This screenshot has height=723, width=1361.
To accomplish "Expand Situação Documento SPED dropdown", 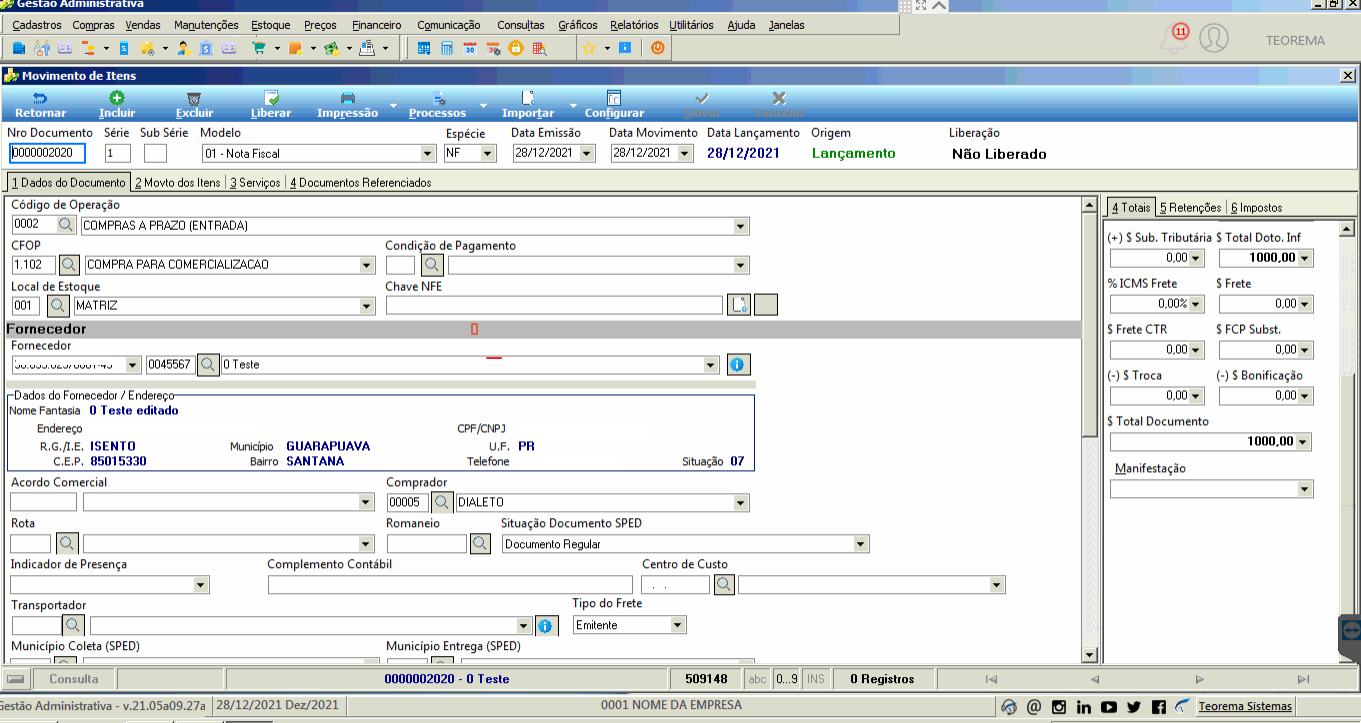I will coord(861,544).
